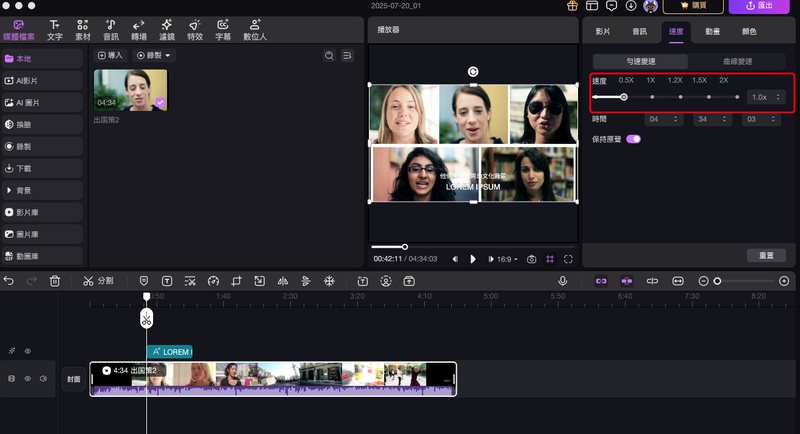Open the download center icon
This screenshot has height=434, width=800.
[x=631, y=6]
